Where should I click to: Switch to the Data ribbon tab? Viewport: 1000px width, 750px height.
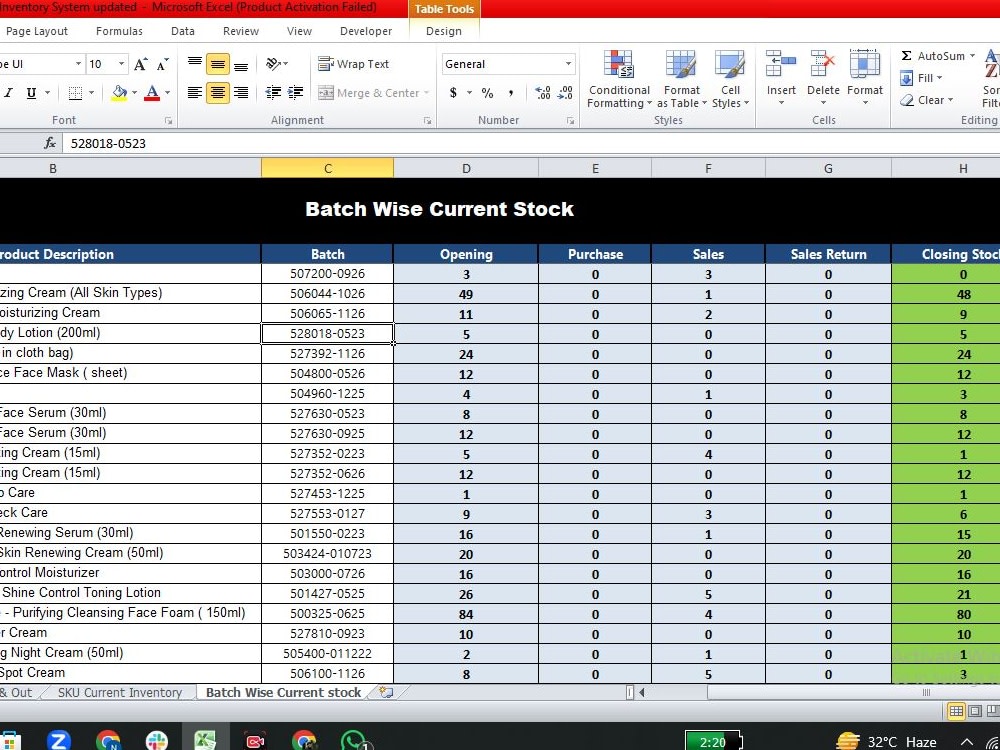182,31
